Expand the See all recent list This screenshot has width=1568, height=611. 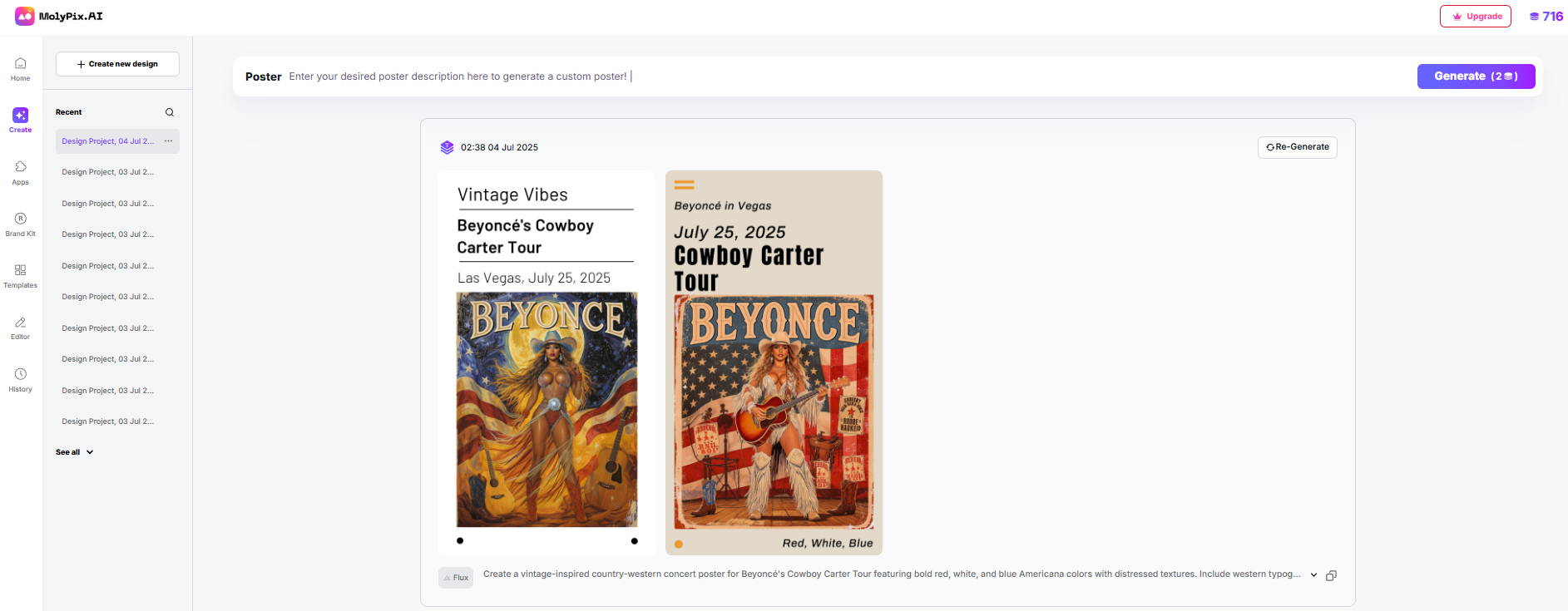click(74, 452)
